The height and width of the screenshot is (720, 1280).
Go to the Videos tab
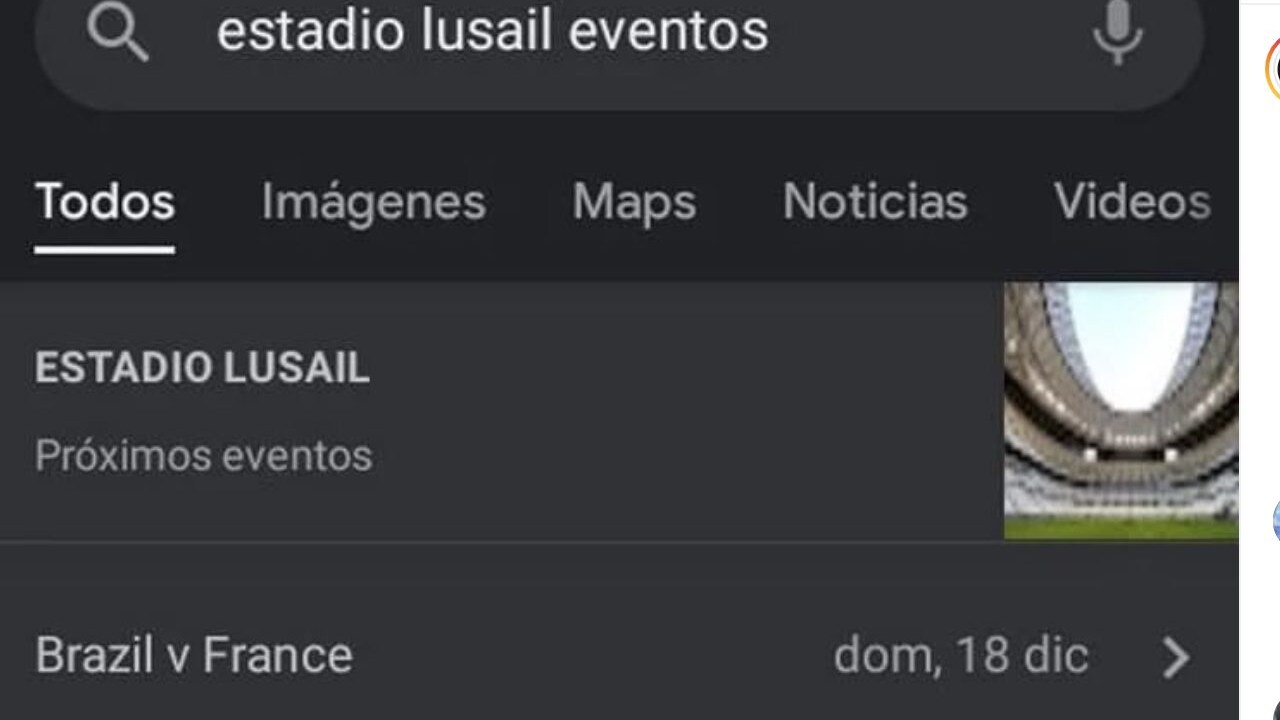tap(1132, 202)
